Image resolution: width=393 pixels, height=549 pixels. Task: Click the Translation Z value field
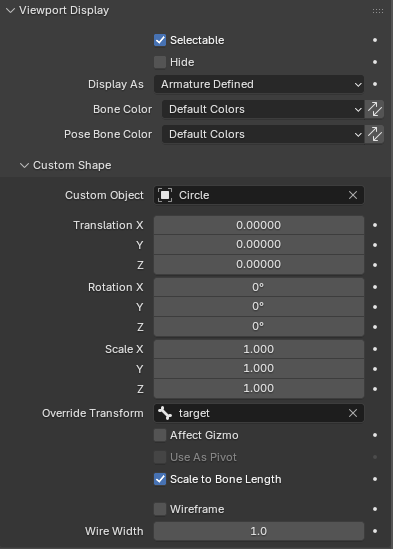pyautogui.click(x=259, y=264)
